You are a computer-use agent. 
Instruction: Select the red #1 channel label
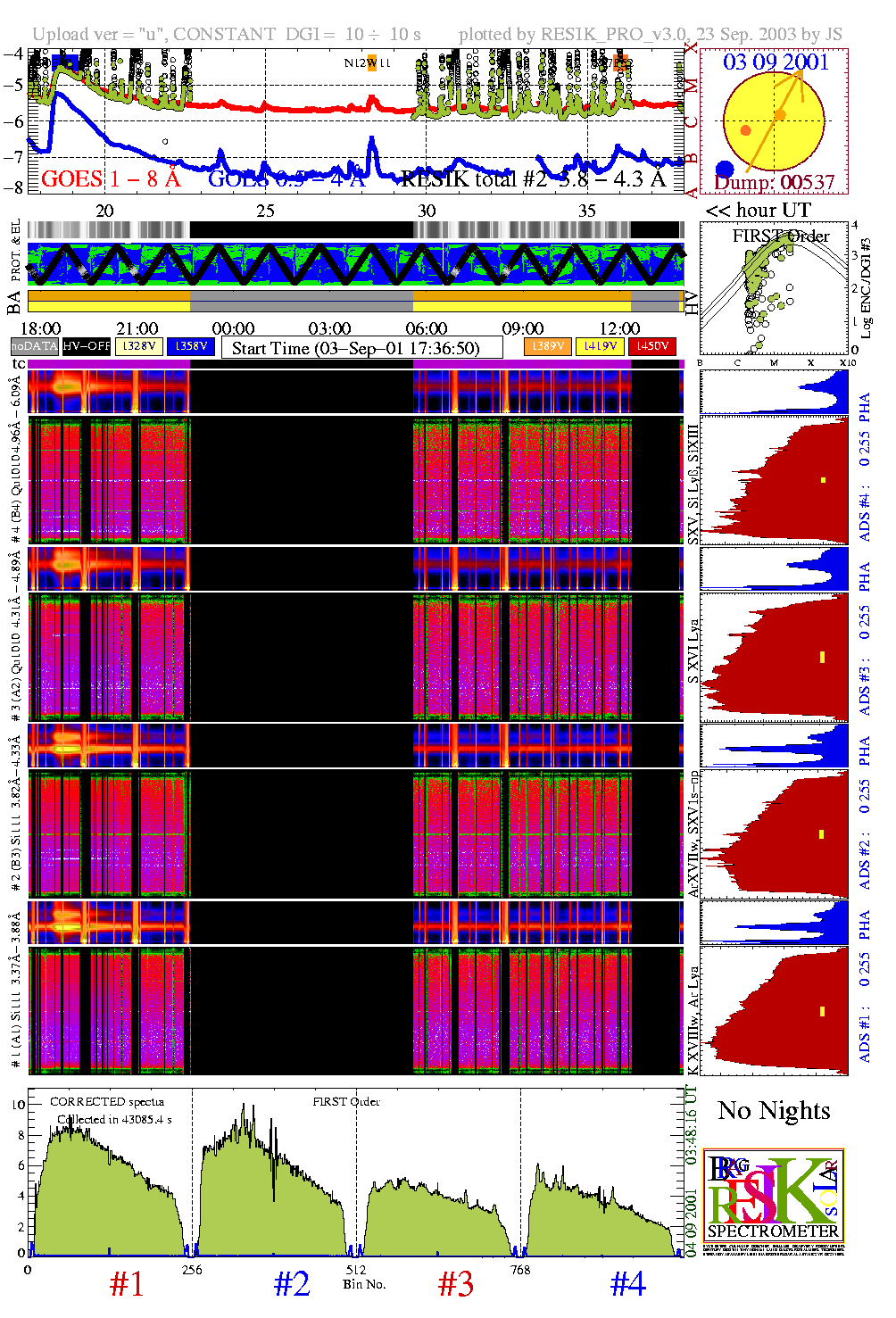tap(126, 1284)
